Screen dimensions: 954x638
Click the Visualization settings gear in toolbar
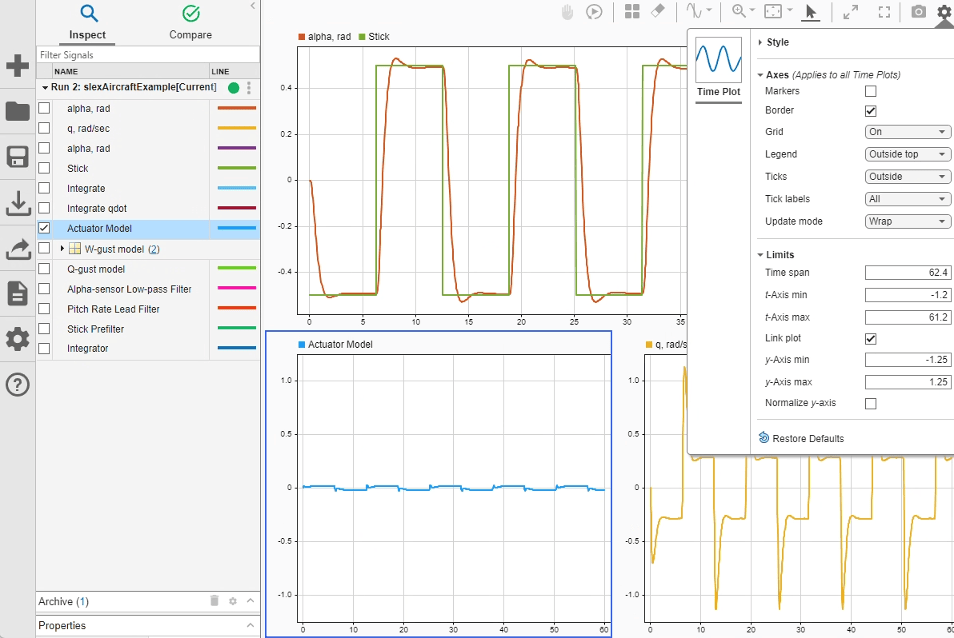944,12
